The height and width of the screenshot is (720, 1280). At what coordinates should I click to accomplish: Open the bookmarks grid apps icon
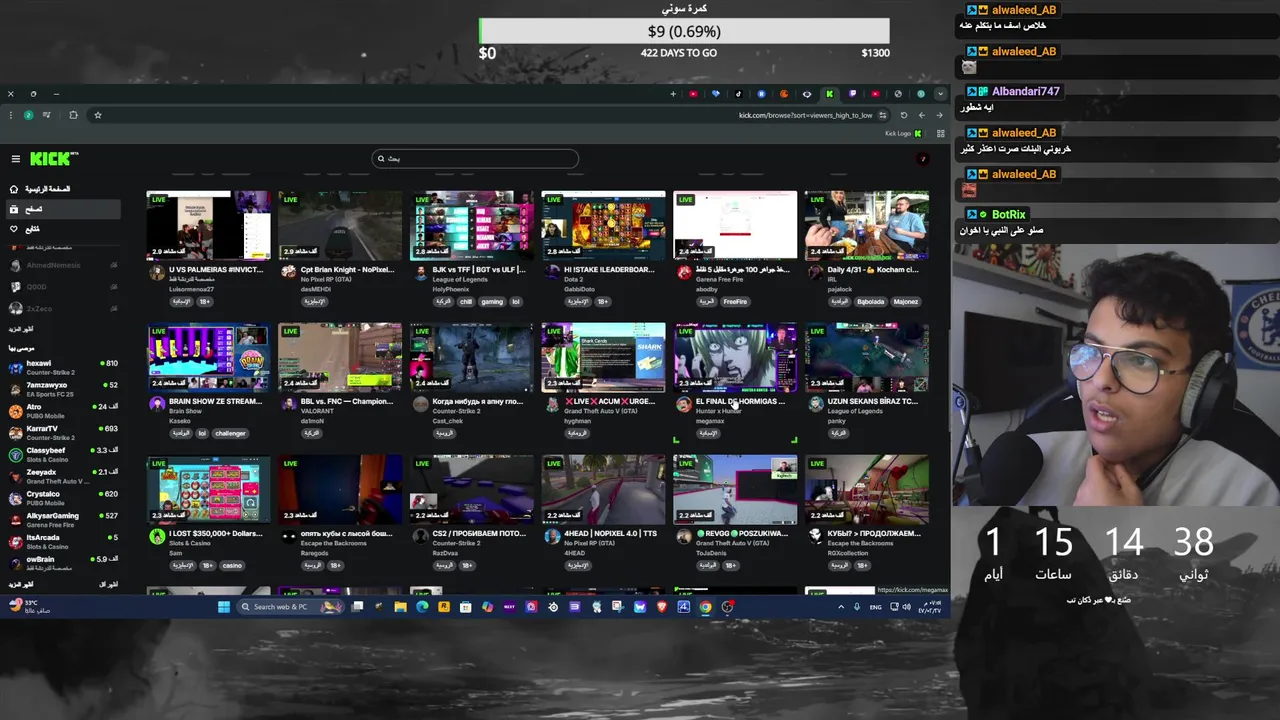point(941,133)
